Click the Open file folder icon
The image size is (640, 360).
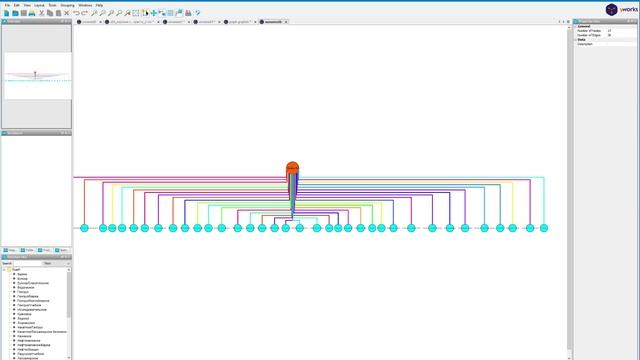click(x=15, y=13)
